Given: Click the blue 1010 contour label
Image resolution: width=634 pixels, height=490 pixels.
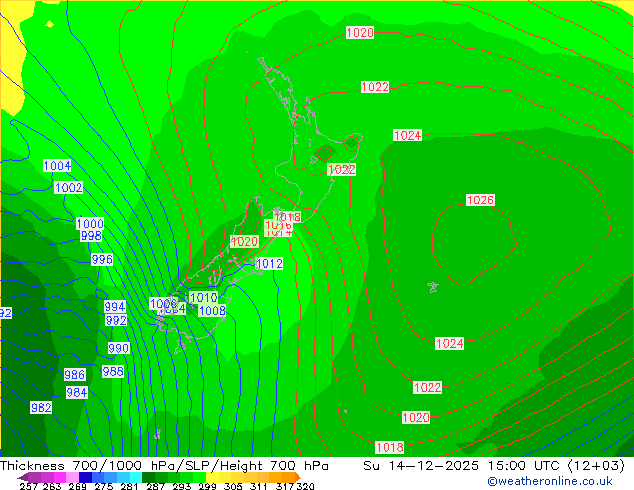Looking at the screenshot, I should 203,298.
